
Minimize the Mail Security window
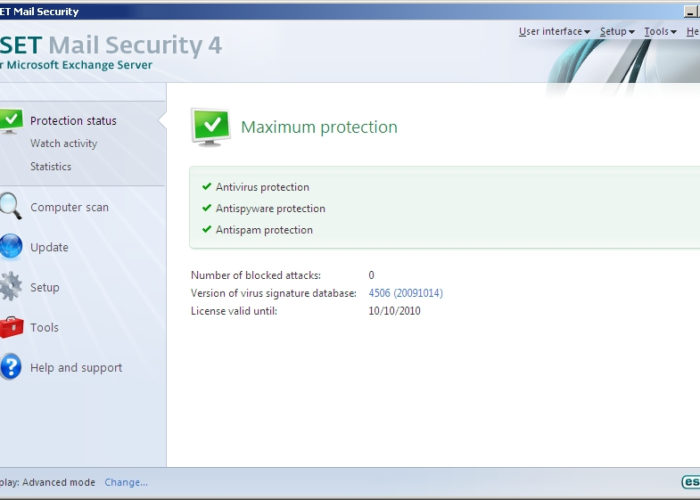click(x=690, y=12)
